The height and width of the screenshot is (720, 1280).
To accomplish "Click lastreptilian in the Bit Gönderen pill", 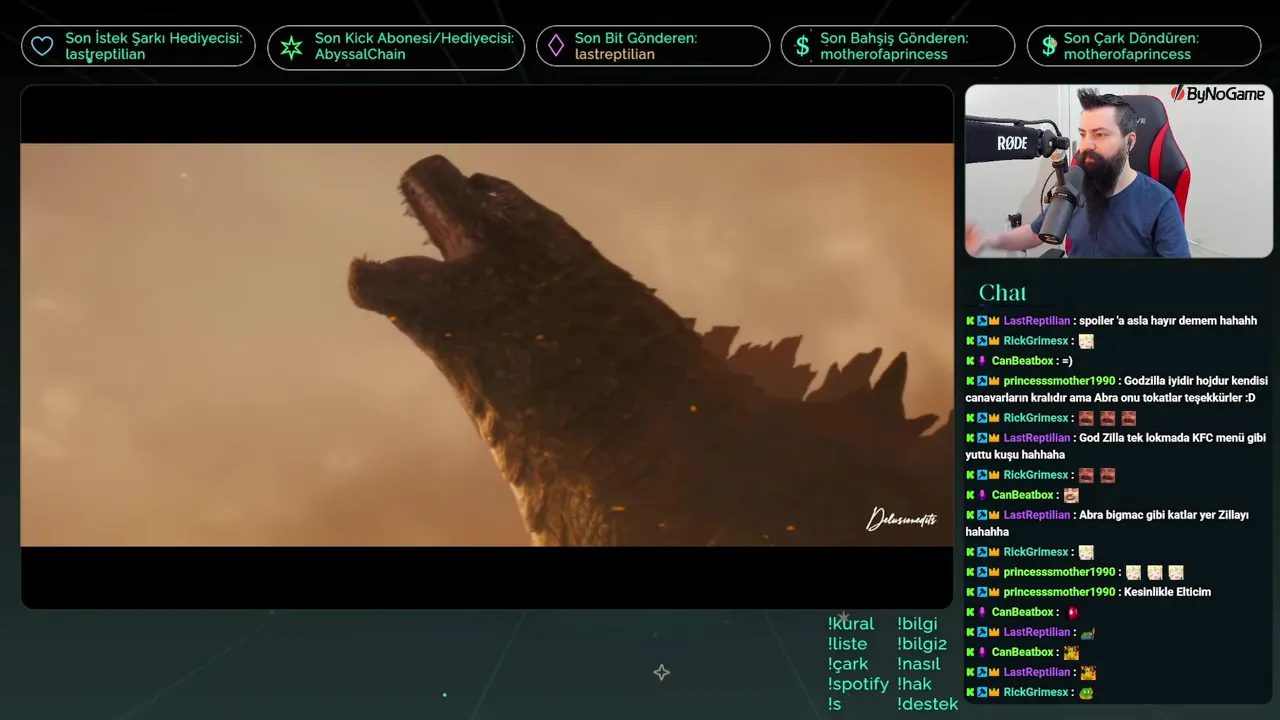I will (x=615, y=54).
